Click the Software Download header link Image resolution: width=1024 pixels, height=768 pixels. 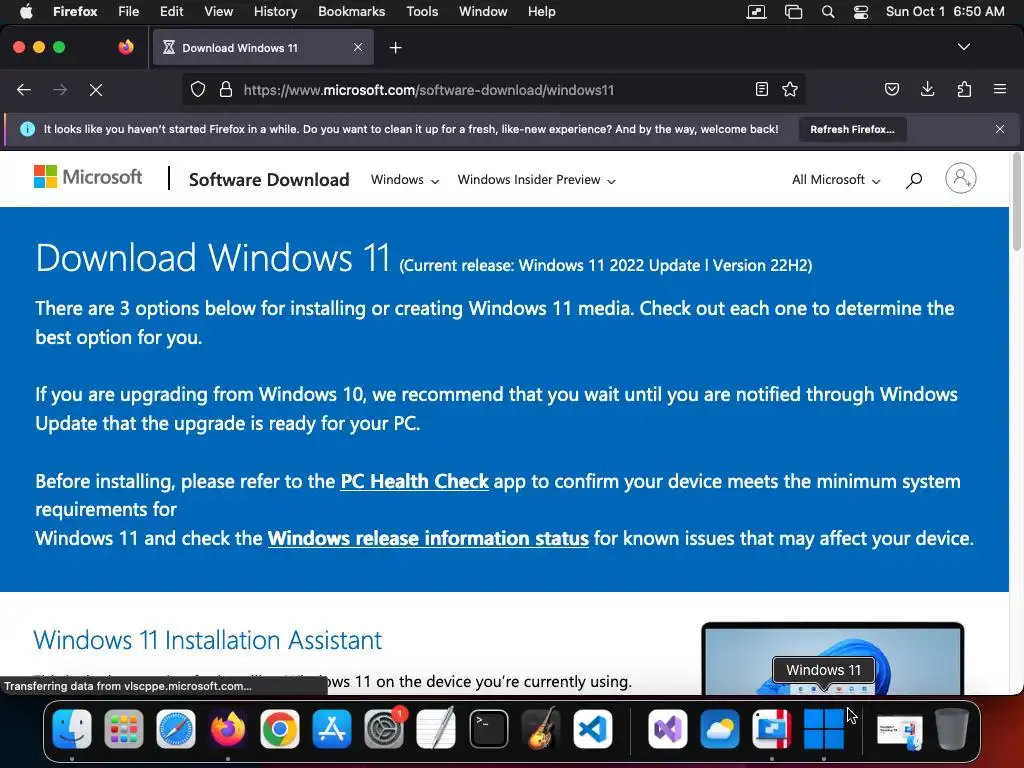pyautogui.click(x=269, y=180)
